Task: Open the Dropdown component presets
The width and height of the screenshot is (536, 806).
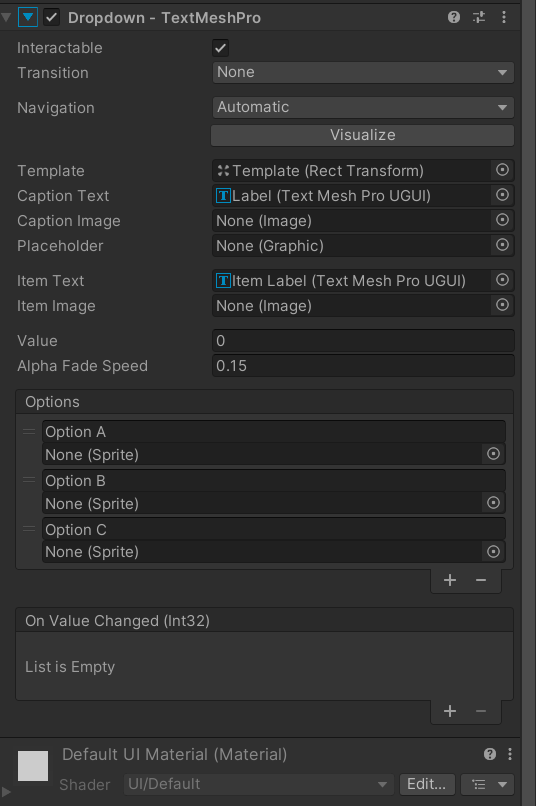Action: (479, 17)
